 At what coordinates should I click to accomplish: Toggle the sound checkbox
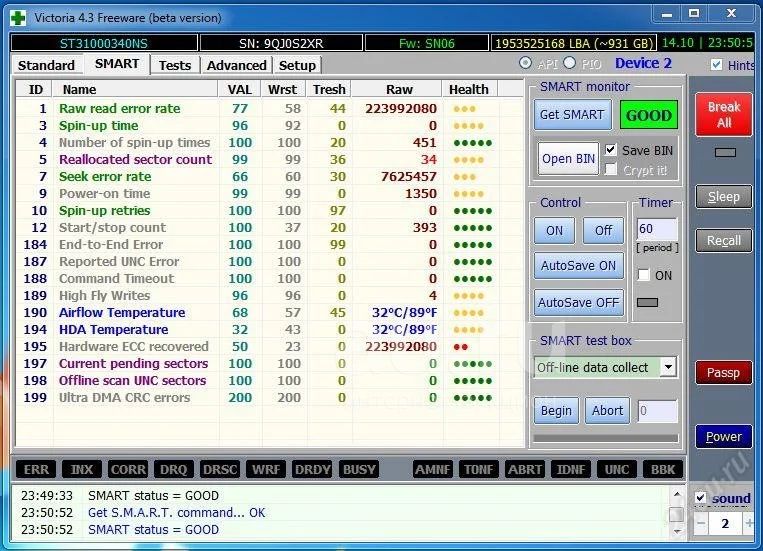(x=701, y=498)
